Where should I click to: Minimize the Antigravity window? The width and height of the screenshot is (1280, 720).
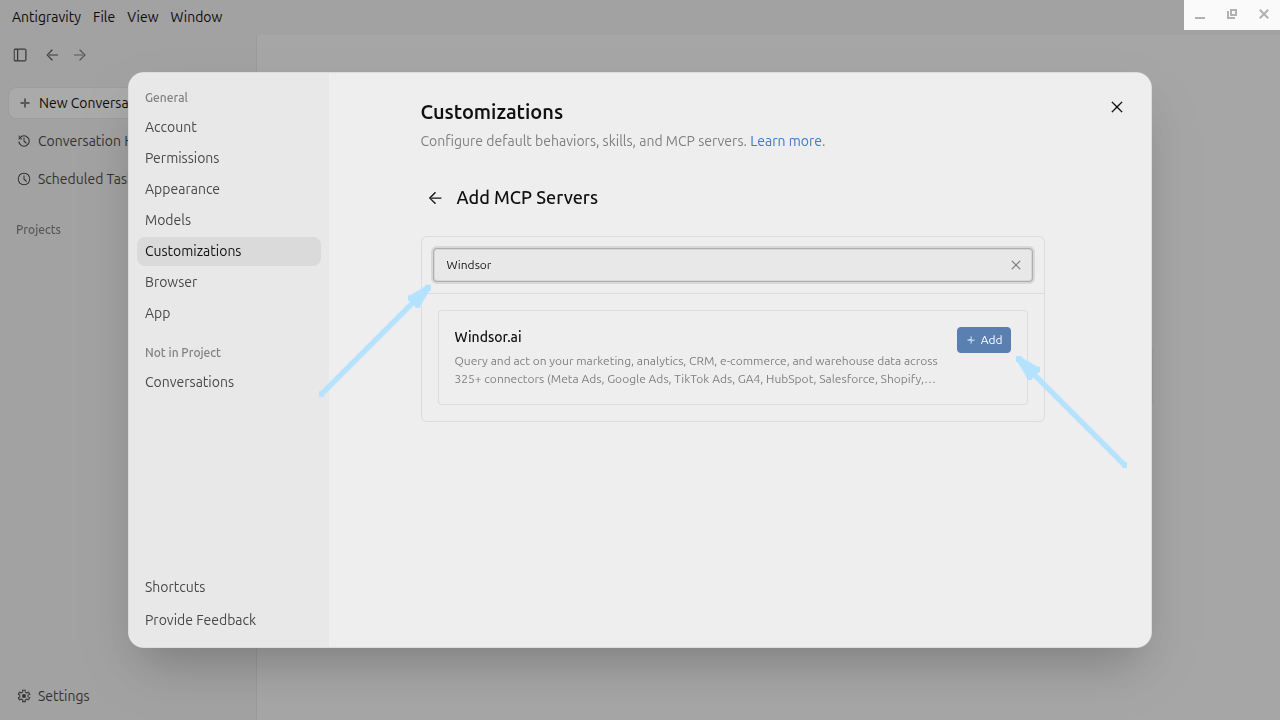tap(1200, 15)
